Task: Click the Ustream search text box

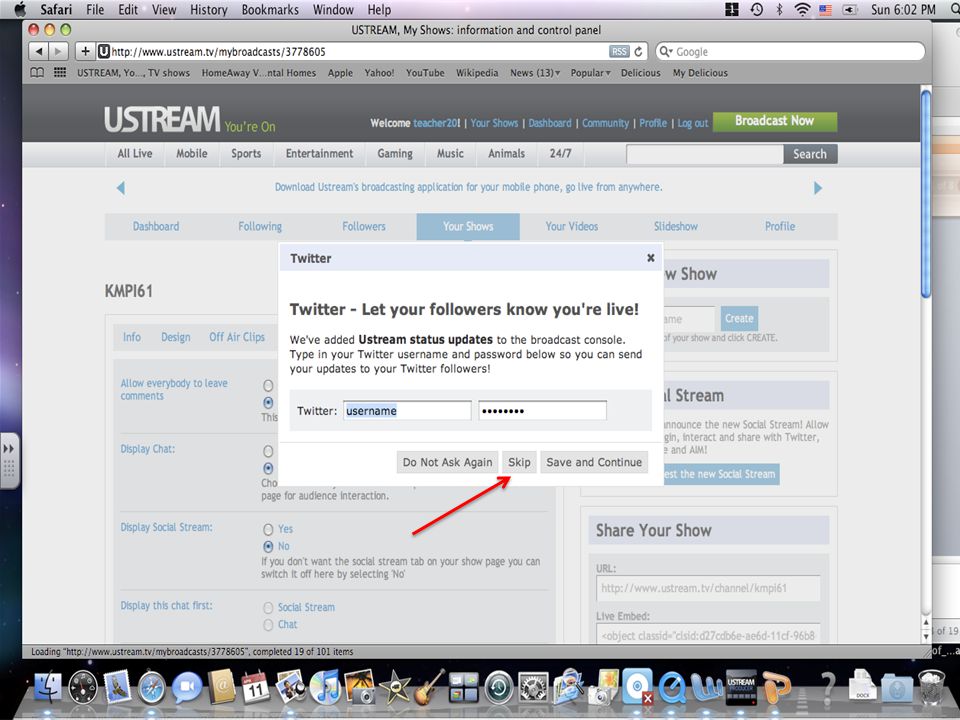Action: pos(705,154)
